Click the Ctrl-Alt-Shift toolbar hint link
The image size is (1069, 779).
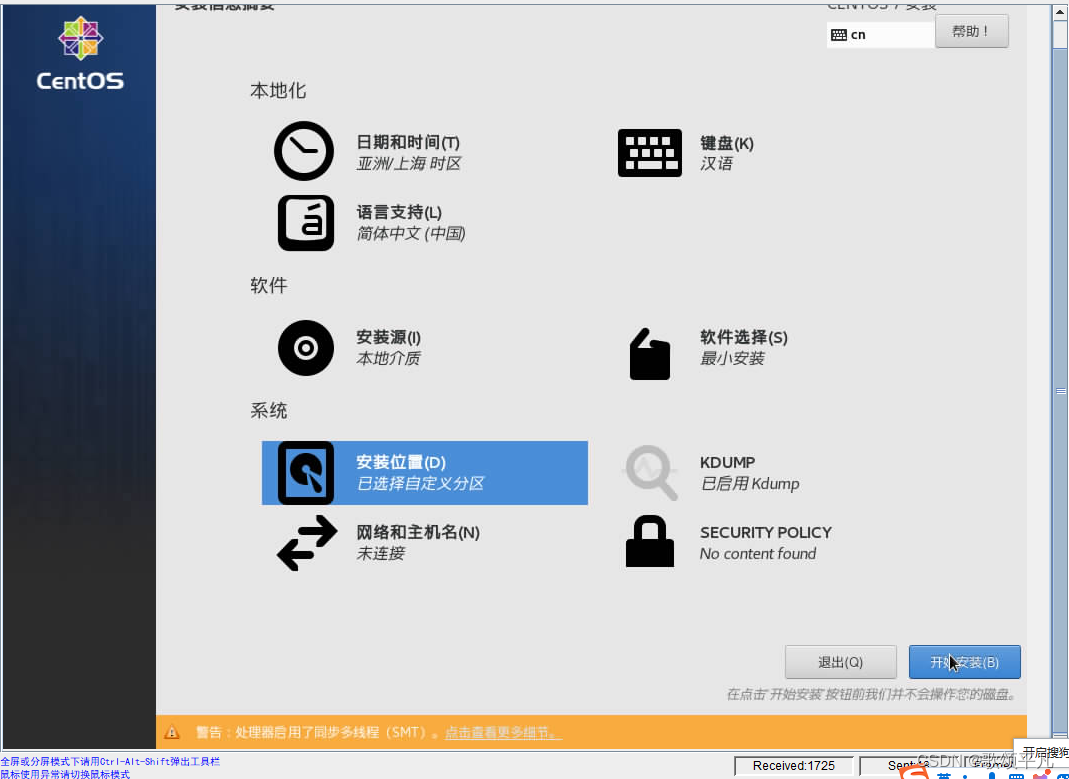click(x=110, y=761)
